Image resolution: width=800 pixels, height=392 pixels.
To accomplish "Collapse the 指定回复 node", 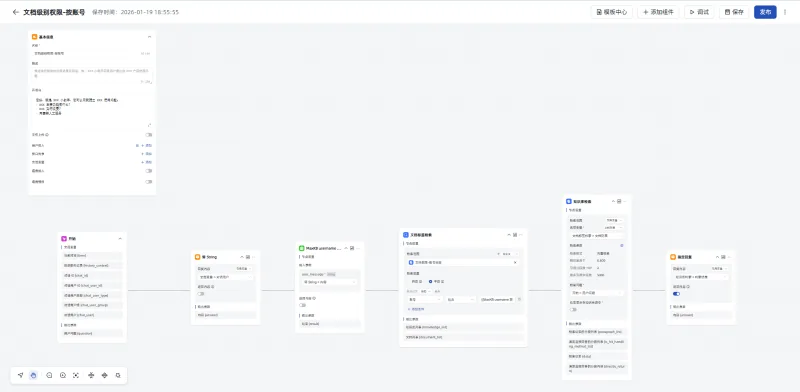I will 717,257.
